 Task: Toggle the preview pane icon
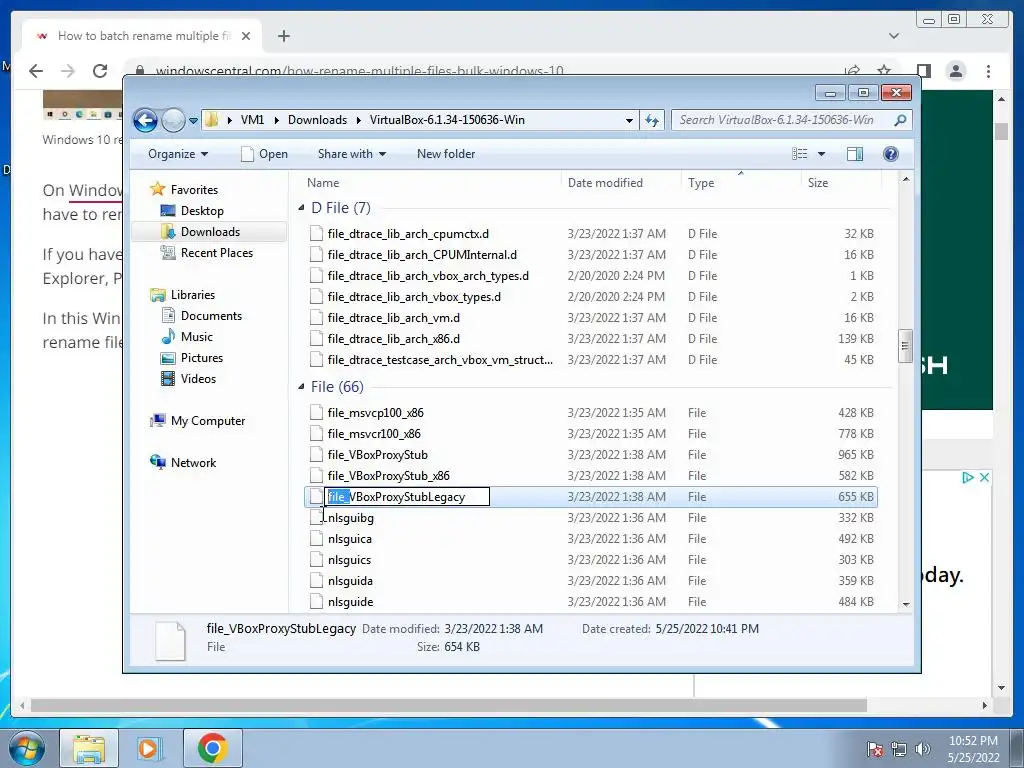click(855, 153)
